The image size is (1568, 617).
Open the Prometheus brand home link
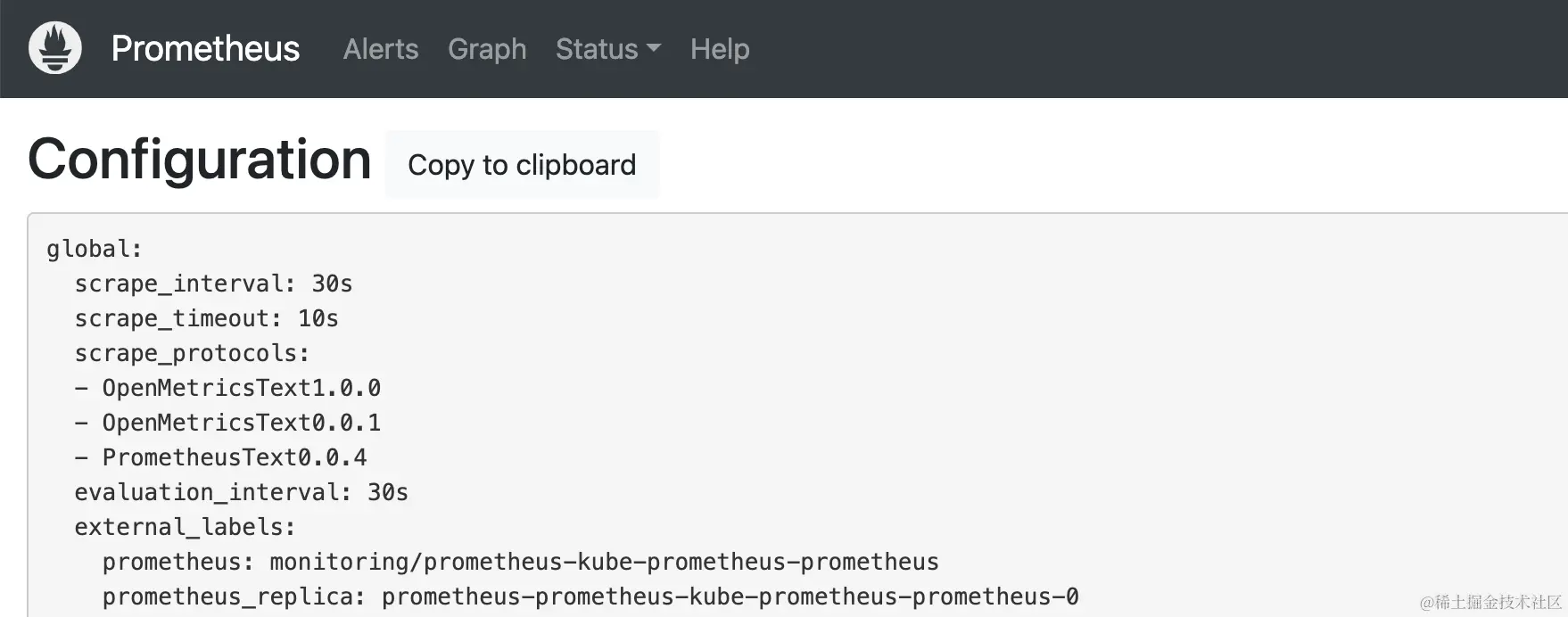(x=205, y=49)
